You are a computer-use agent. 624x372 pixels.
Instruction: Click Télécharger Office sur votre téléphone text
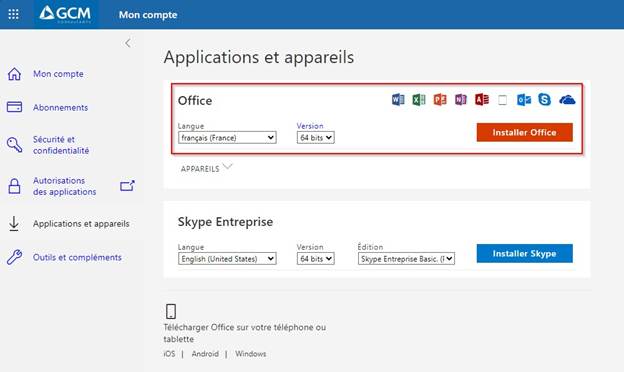point(245,333)
